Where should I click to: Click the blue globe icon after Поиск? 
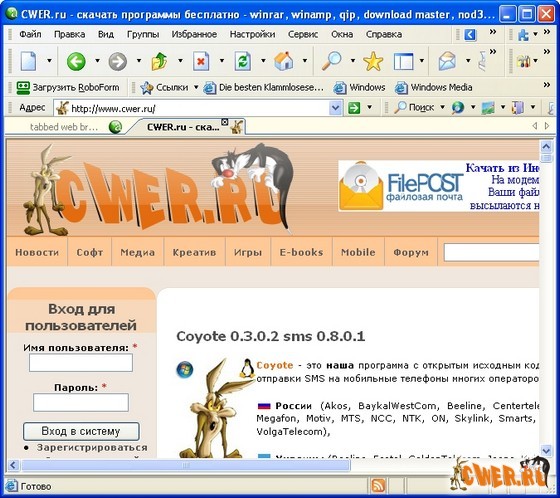(458, 107)
